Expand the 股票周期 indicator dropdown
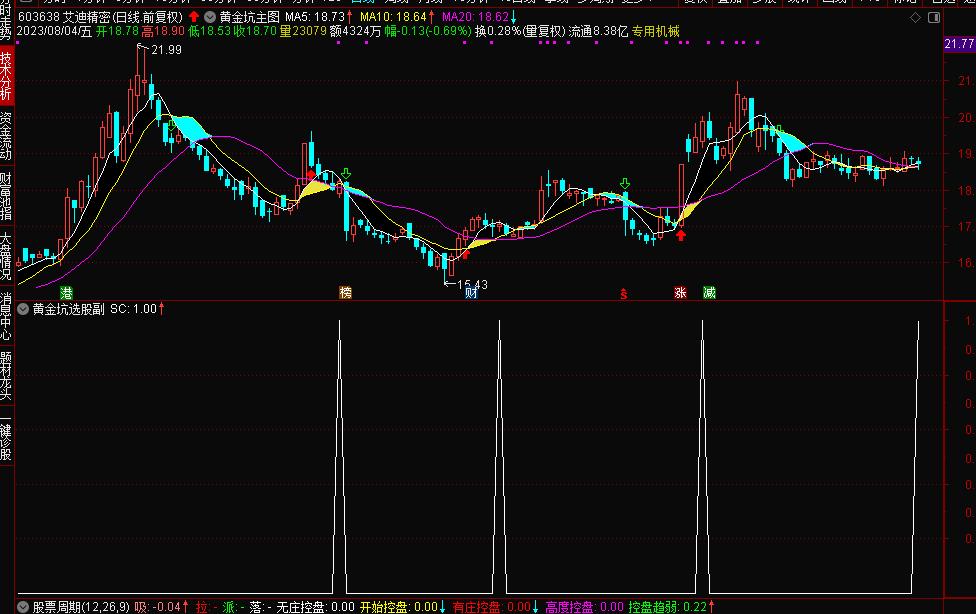Viewport: 976px width, 614px height. 23,607
